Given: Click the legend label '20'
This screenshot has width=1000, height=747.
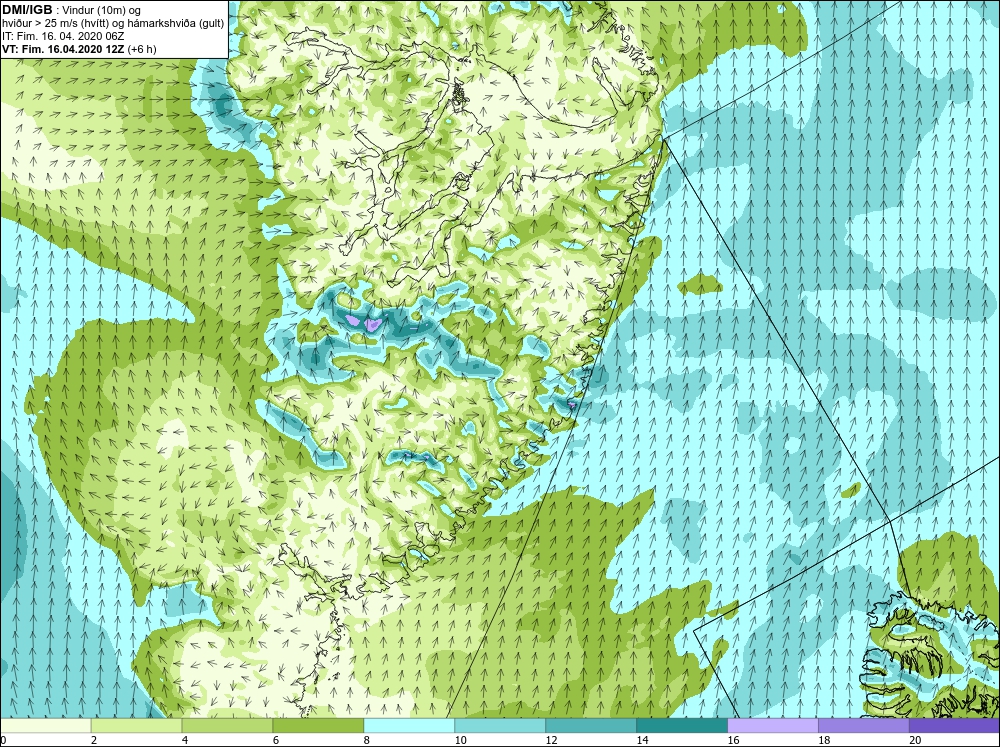Looking at the screenshot, I should pyautogui.click(x=915, y=740).
